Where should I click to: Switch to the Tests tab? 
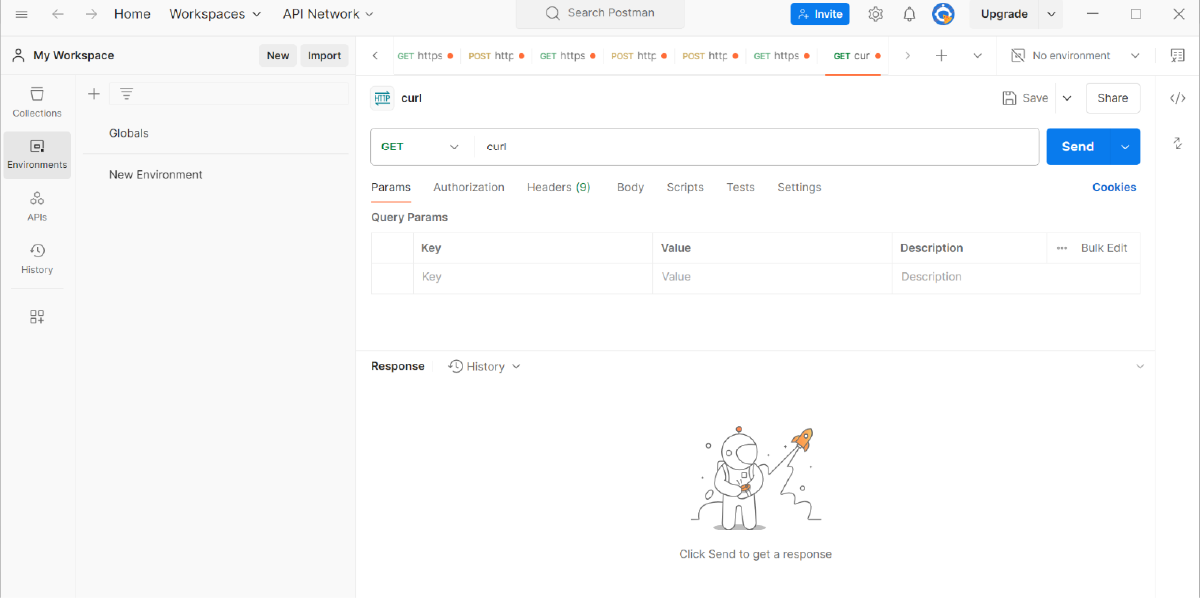click(740, 187)
